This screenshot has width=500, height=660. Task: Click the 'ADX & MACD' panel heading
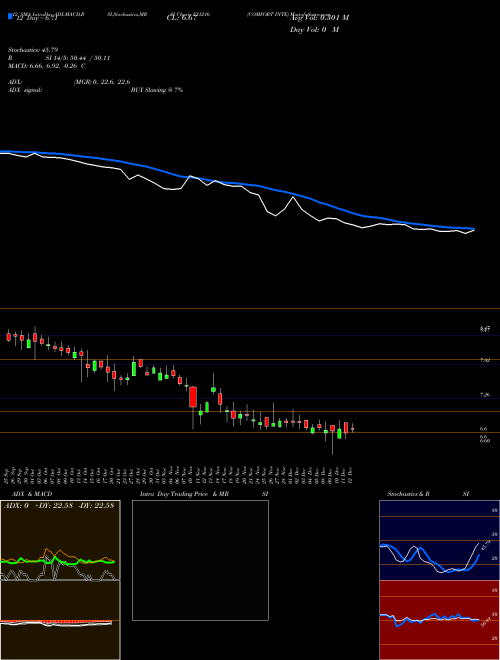32,494
